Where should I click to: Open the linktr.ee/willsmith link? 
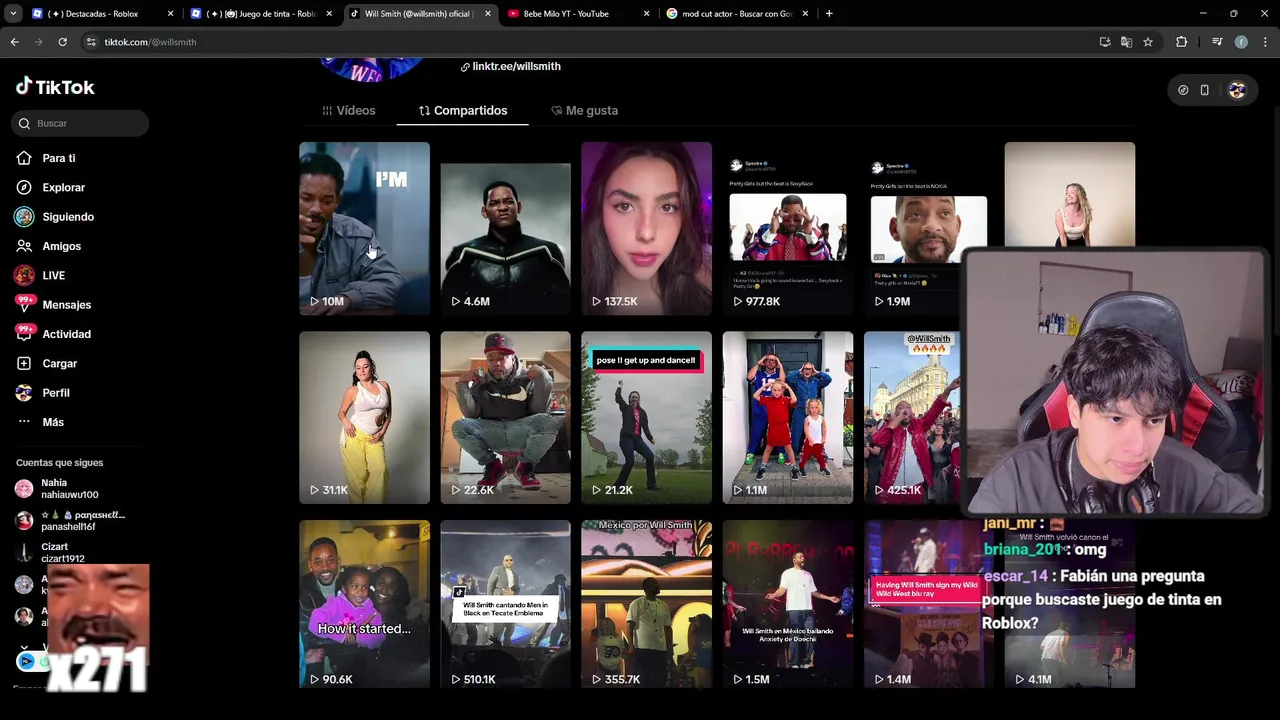coord(510,66)
